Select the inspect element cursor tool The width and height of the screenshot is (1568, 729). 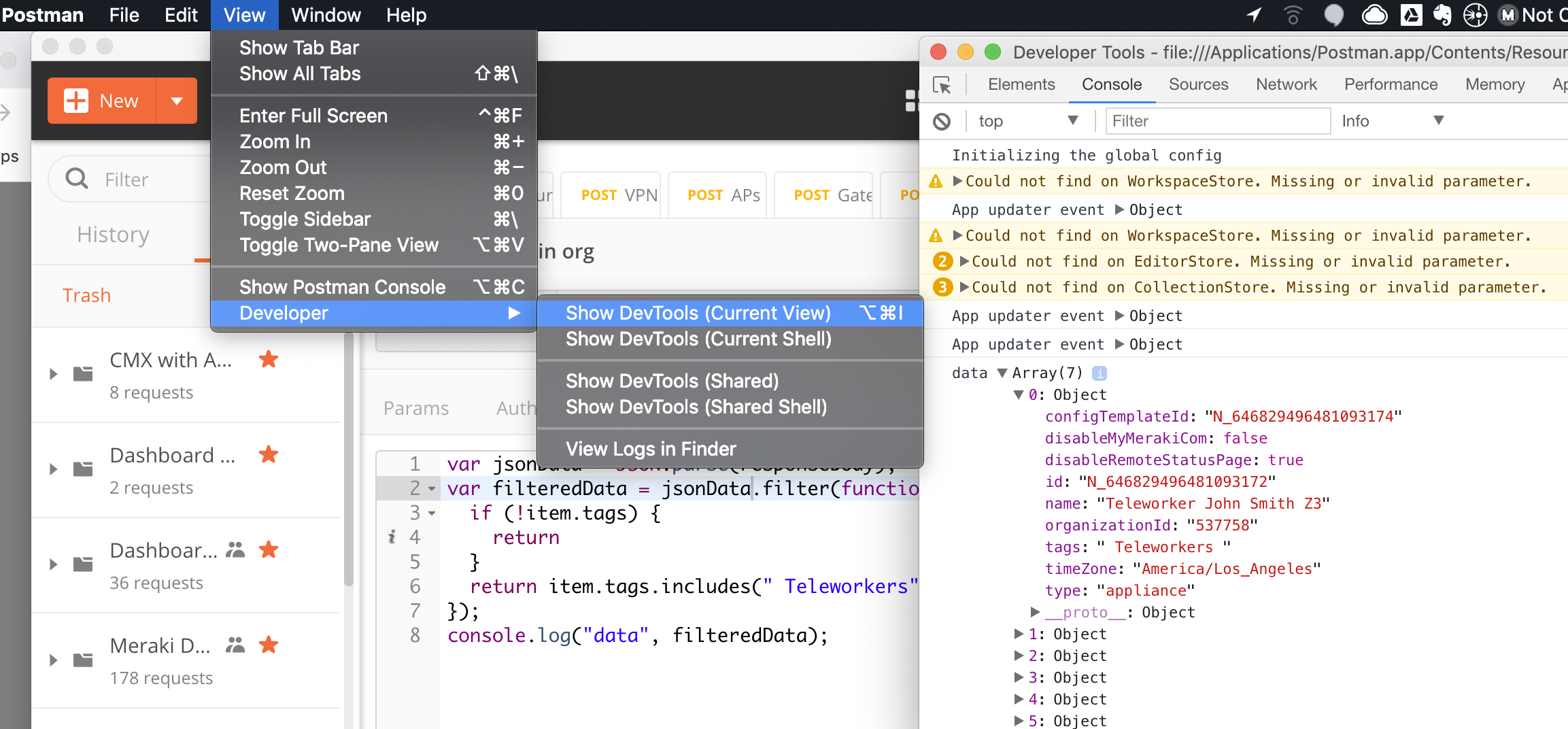point(942,85)
